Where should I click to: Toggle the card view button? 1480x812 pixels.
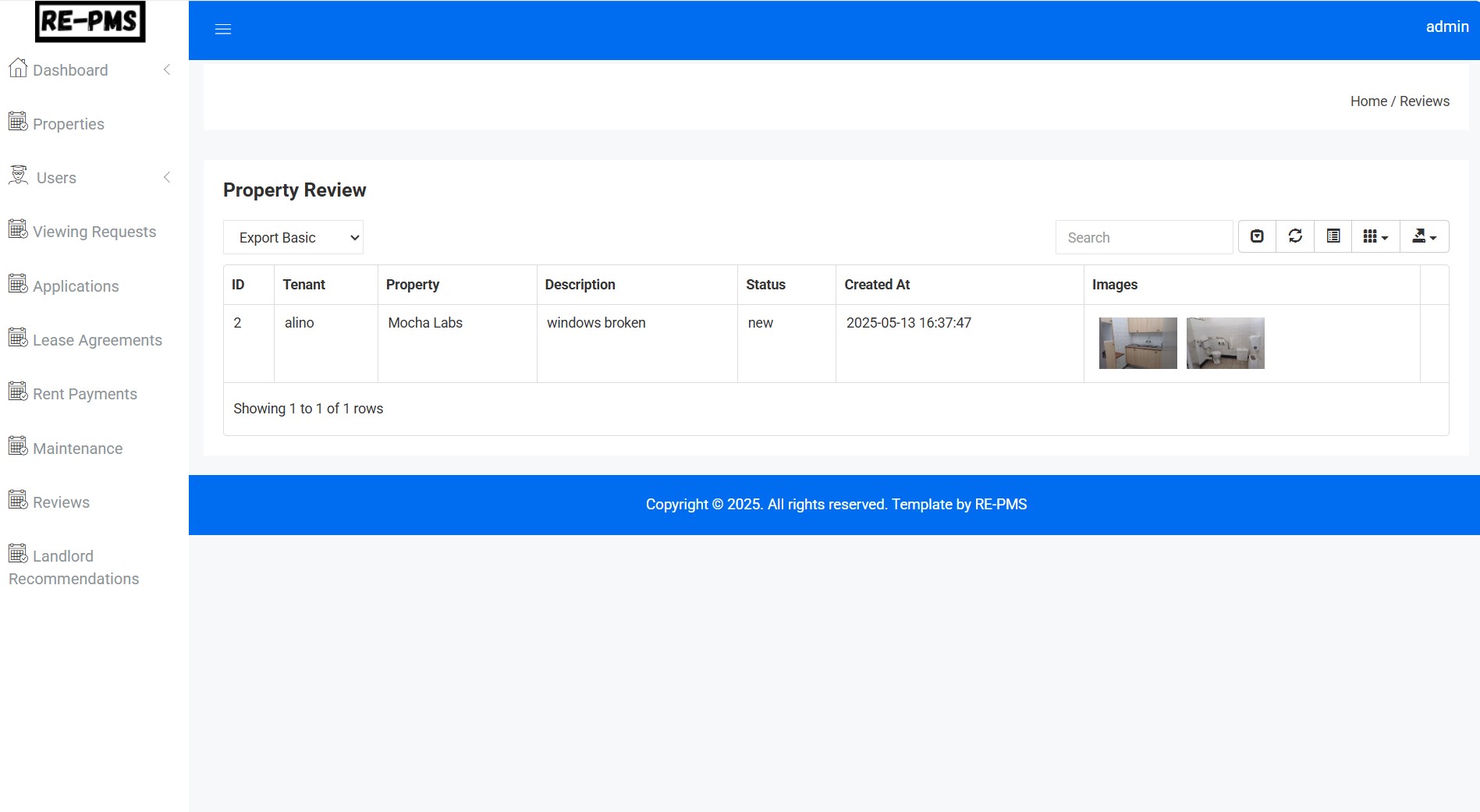[1333, 236]
